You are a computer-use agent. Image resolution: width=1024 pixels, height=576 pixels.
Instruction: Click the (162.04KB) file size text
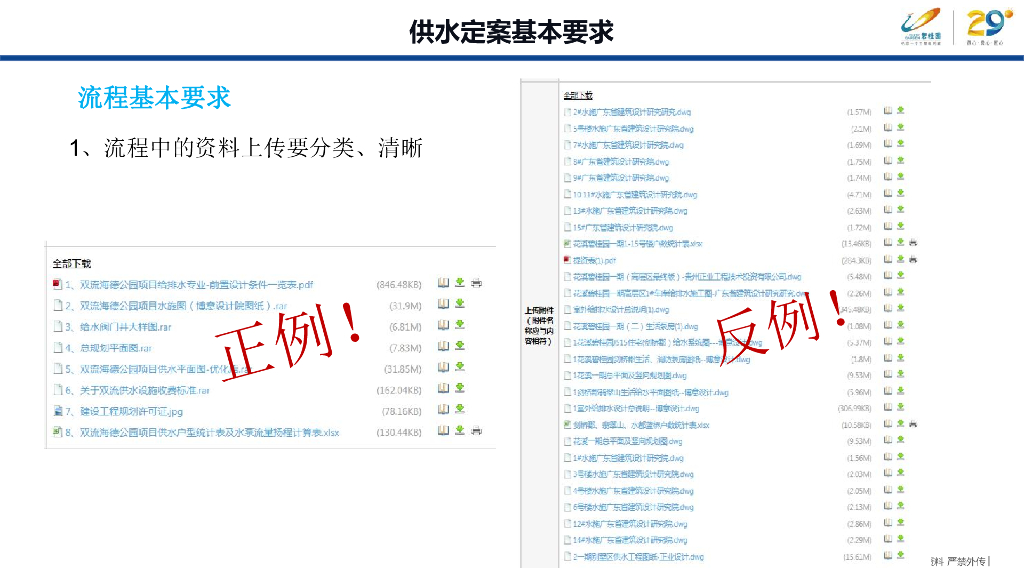[x=399, y=391]
